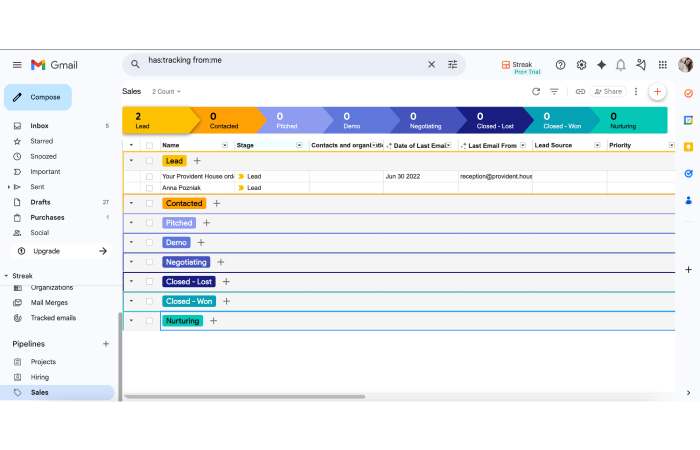This screenshot has width=700, height=450.
Task: Check the Lead group checkbox
Action: click(x=149, y=161)
